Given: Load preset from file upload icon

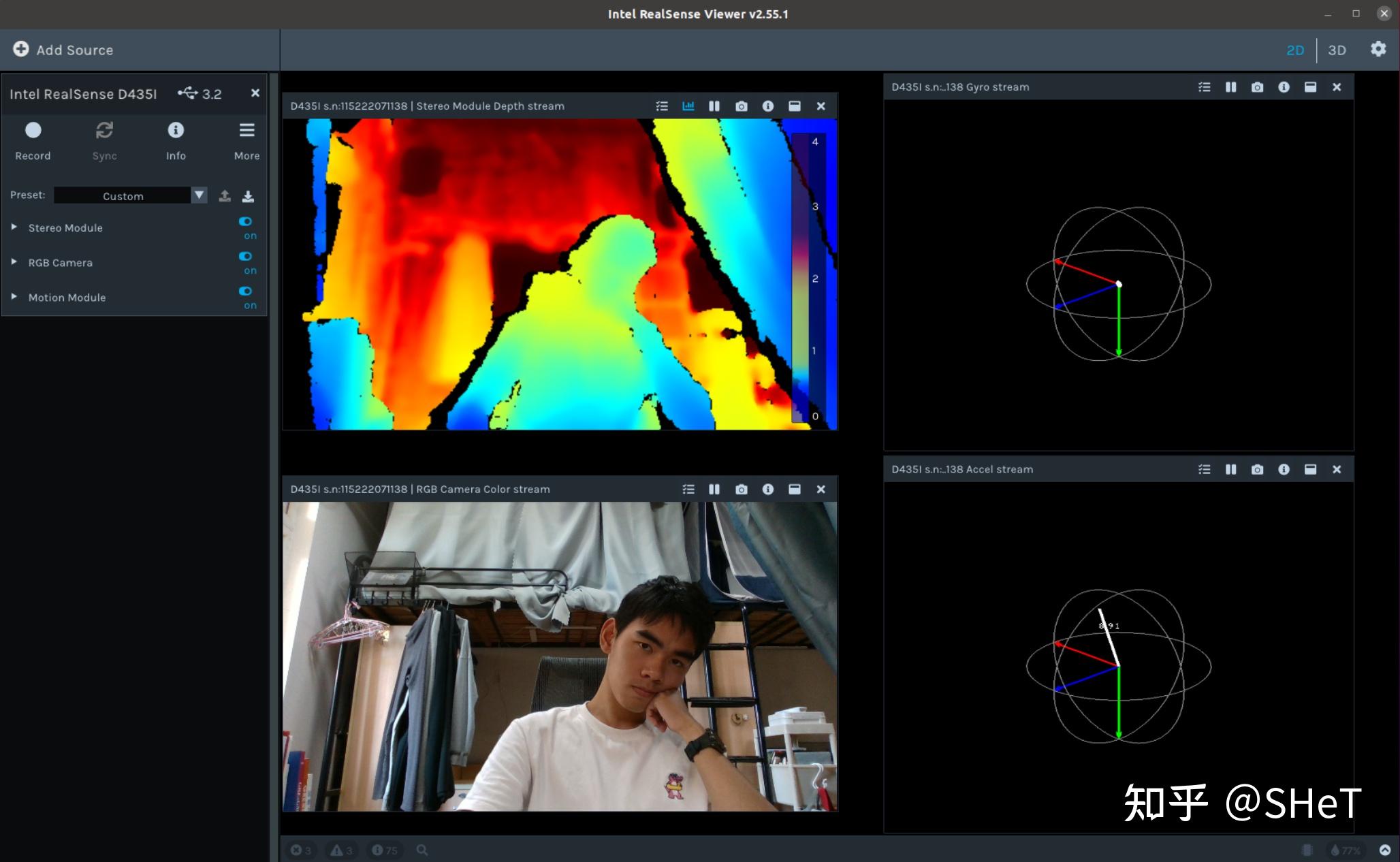Looking at the screenshot, I should click(225, 196).
